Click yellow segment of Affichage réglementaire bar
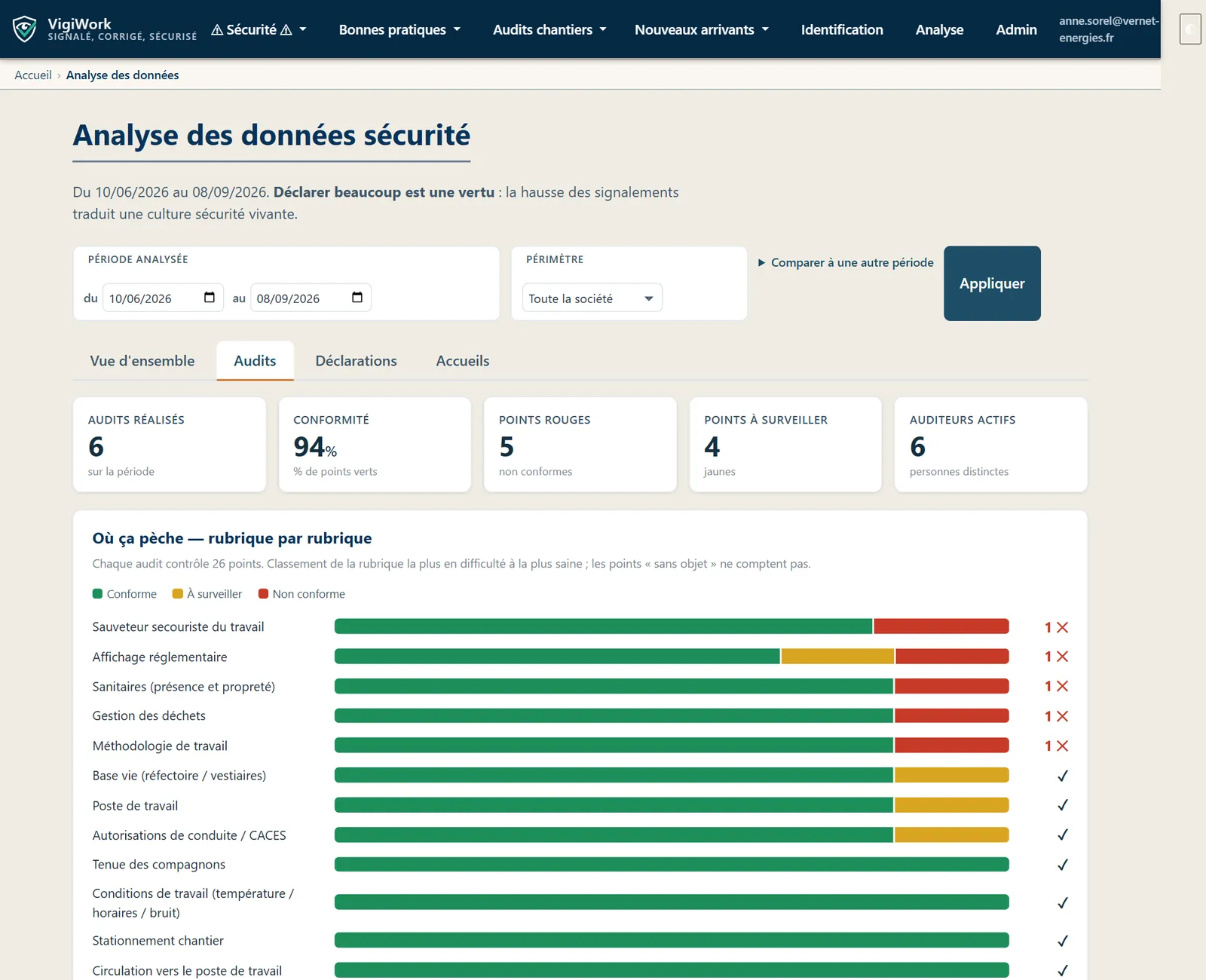 pyautogui.click(x=837, y=657)
